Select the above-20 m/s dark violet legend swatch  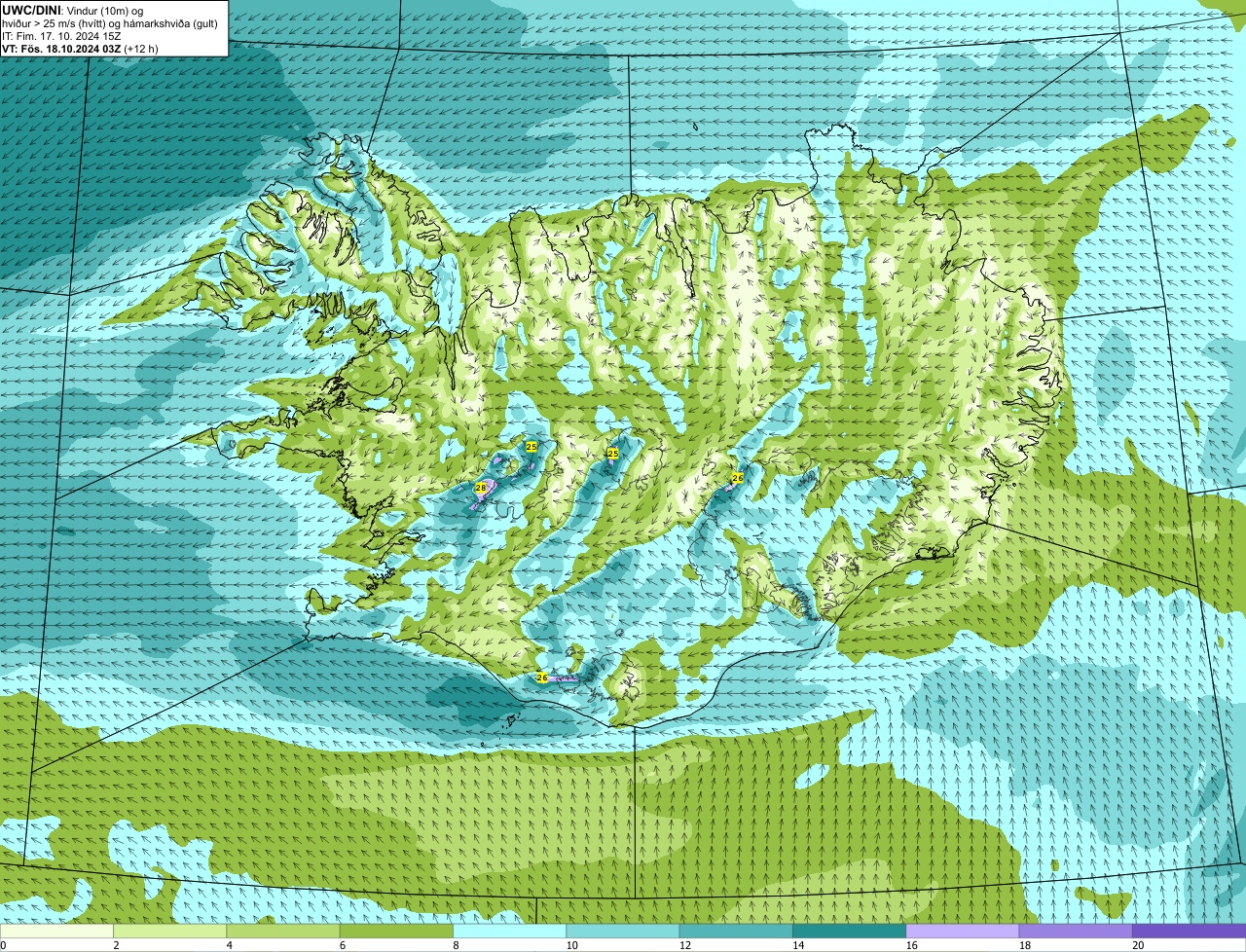click(x=1189, y=931)
